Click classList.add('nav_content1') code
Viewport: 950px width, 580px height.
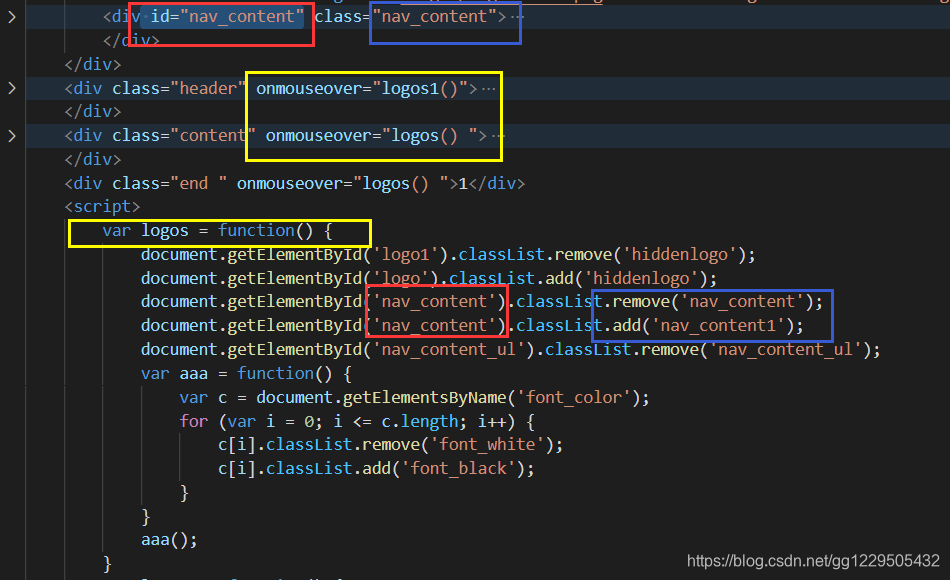point(660,326)
